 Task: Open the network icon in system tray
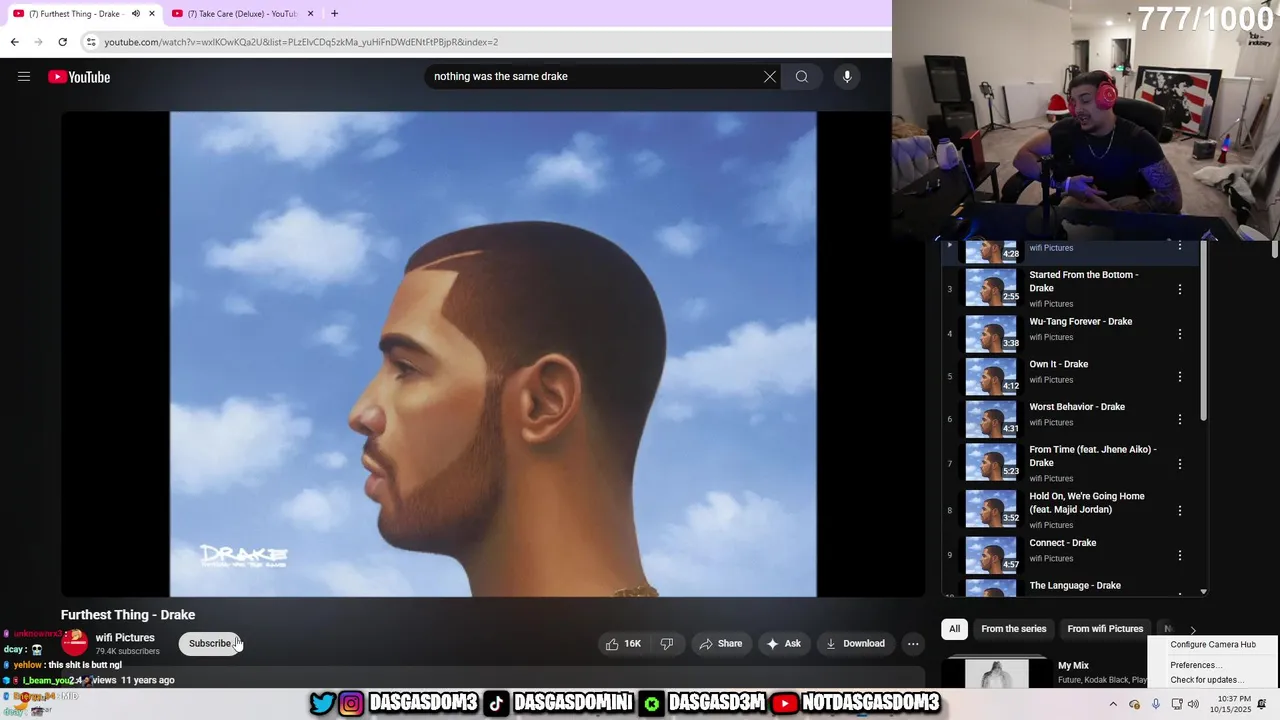tap(1177, 704)
